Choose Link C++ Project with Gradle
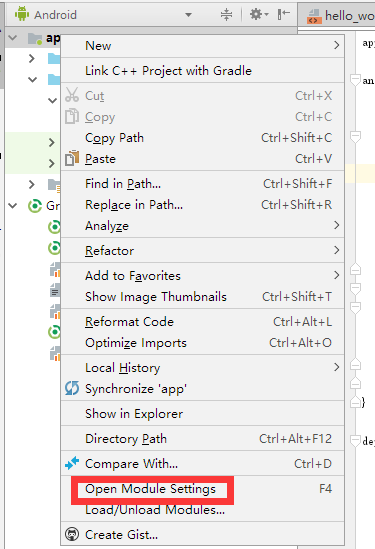The width and height of the screenshot is (375, 549). tap(202, 71)
